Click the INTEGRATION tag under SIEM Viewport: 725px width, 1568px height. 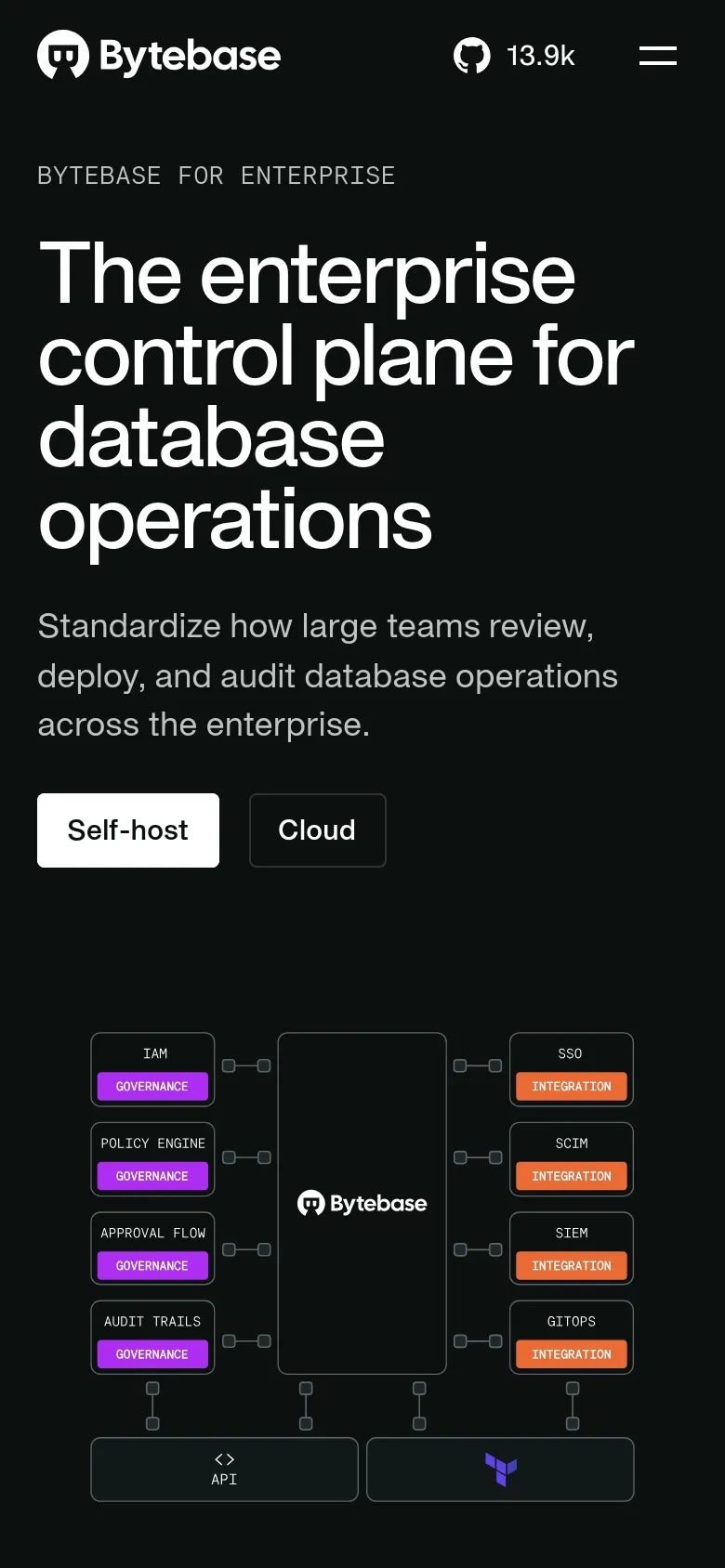click(572, 1265)
